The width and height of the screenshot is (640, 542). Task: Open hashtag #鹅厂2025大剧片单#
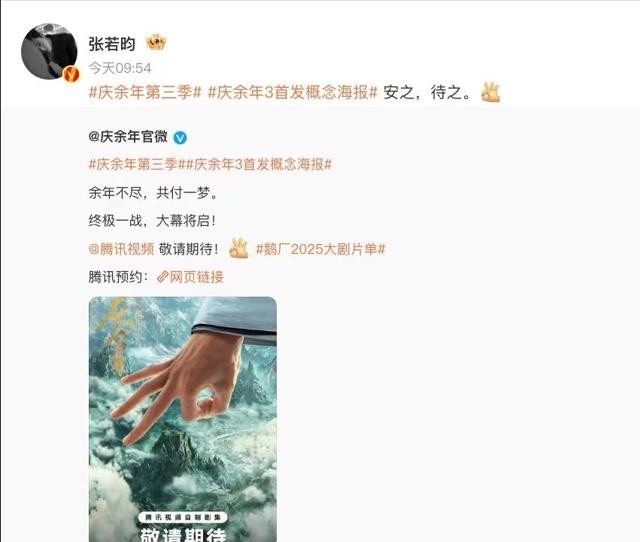click(320, 249)
